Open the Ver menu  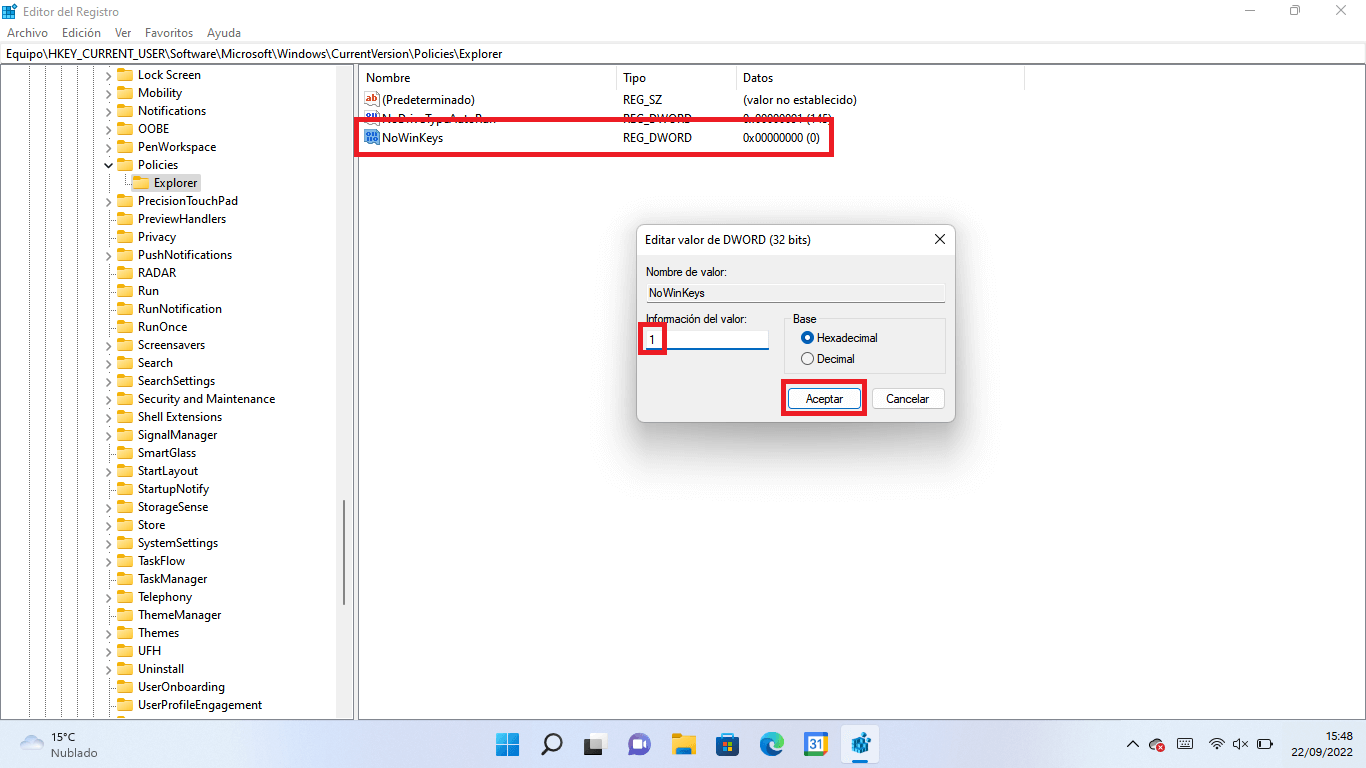123,33
